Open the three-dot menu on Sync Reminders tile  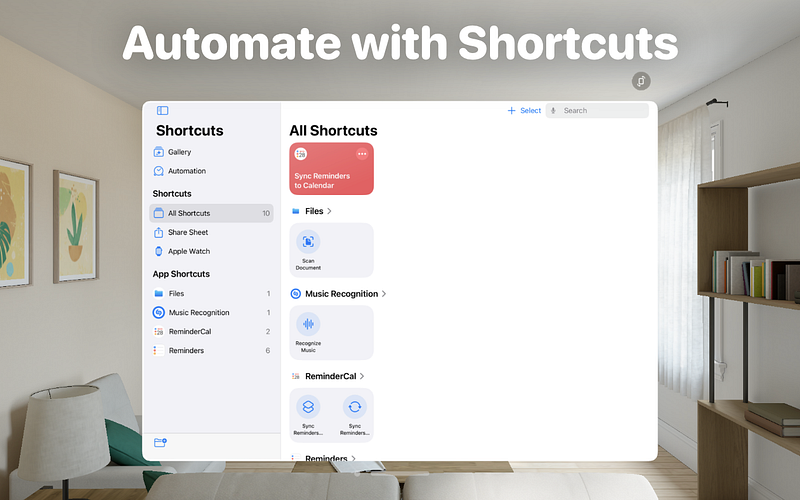pos(362,154)
